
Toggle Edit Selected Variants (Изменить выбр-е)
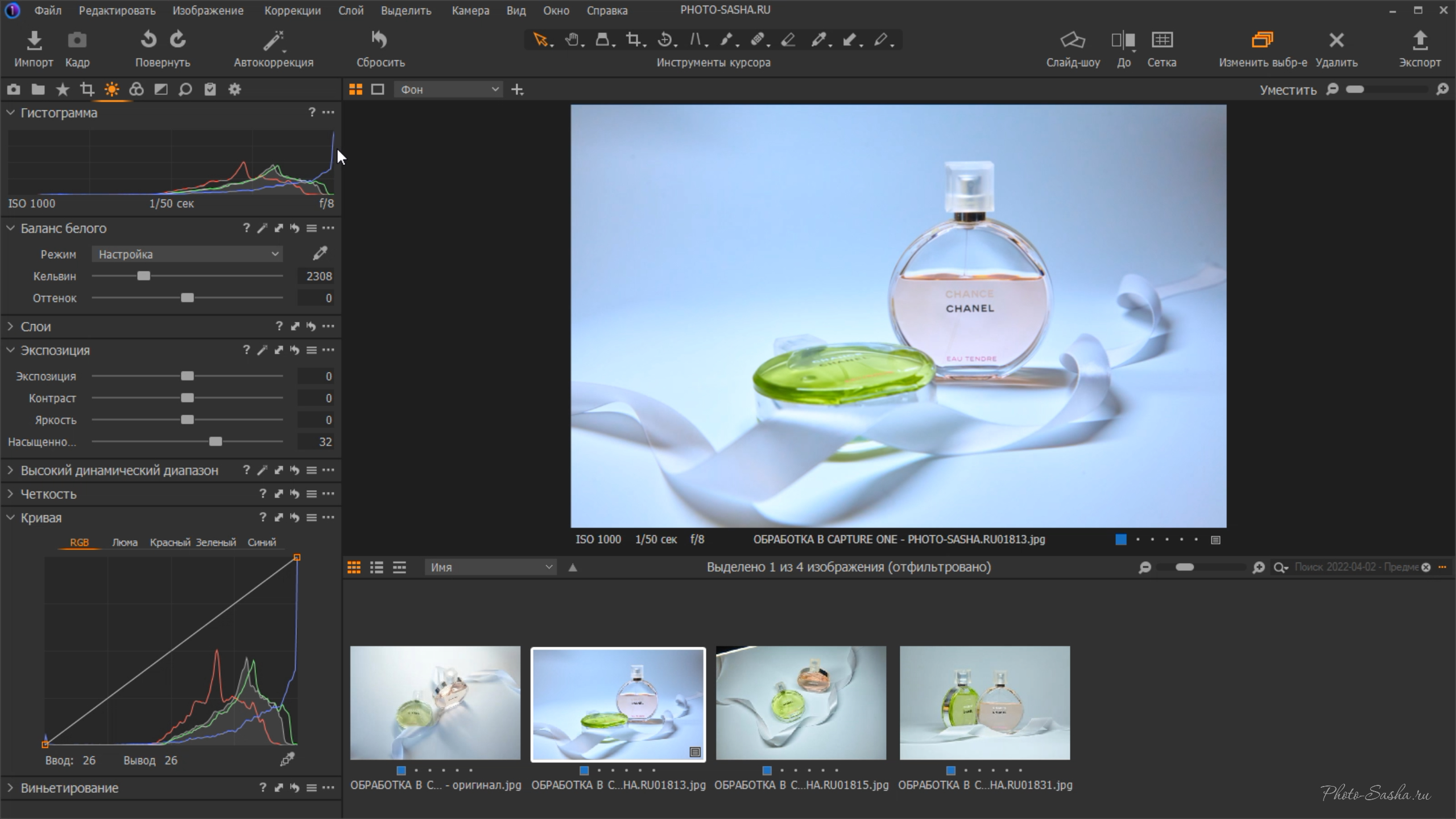(1262, 40)
